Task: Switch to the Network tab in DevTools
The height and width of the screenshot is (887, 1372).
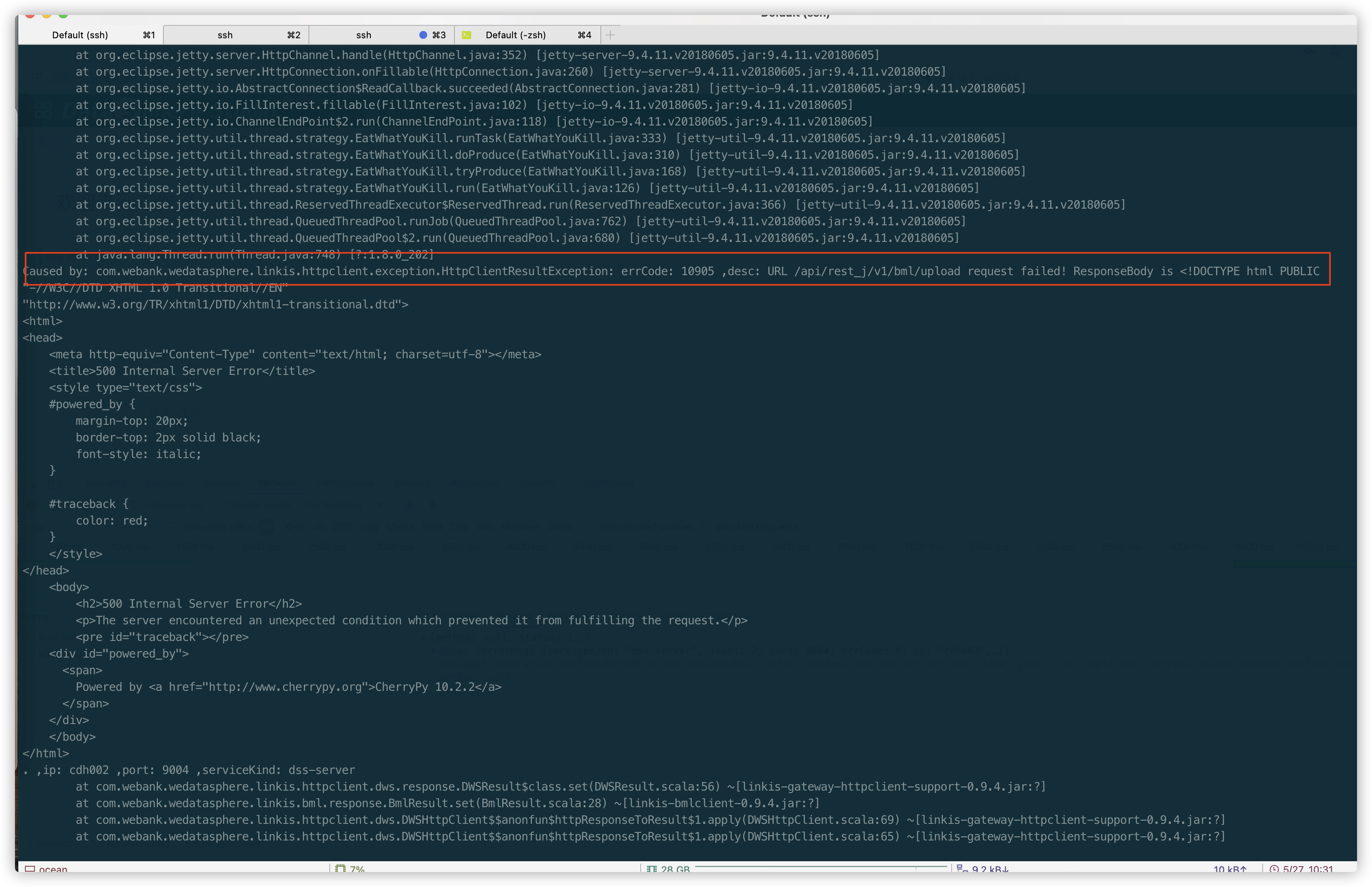Action: click(278, 483)
